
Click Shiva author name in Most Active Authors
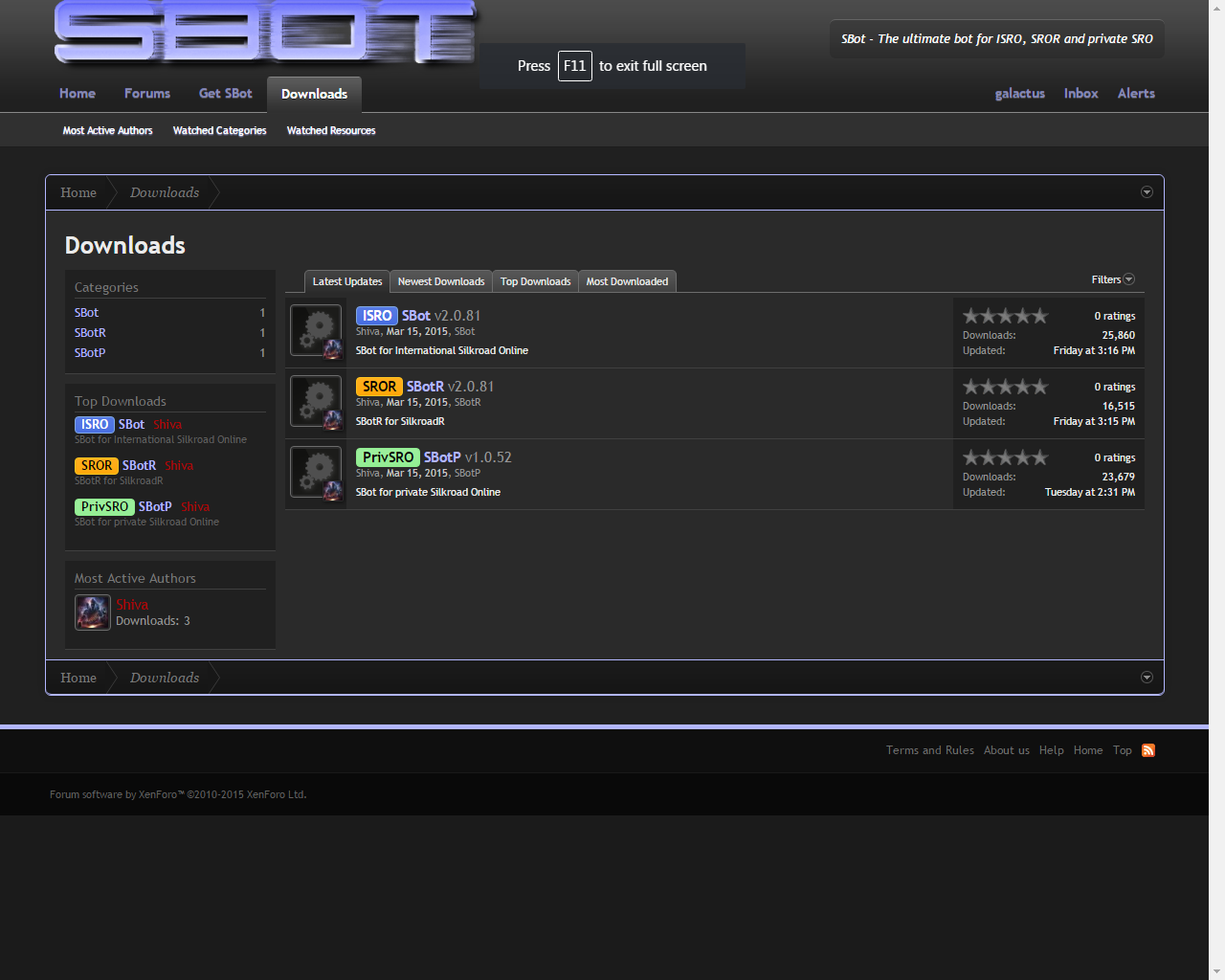point(132,605)
